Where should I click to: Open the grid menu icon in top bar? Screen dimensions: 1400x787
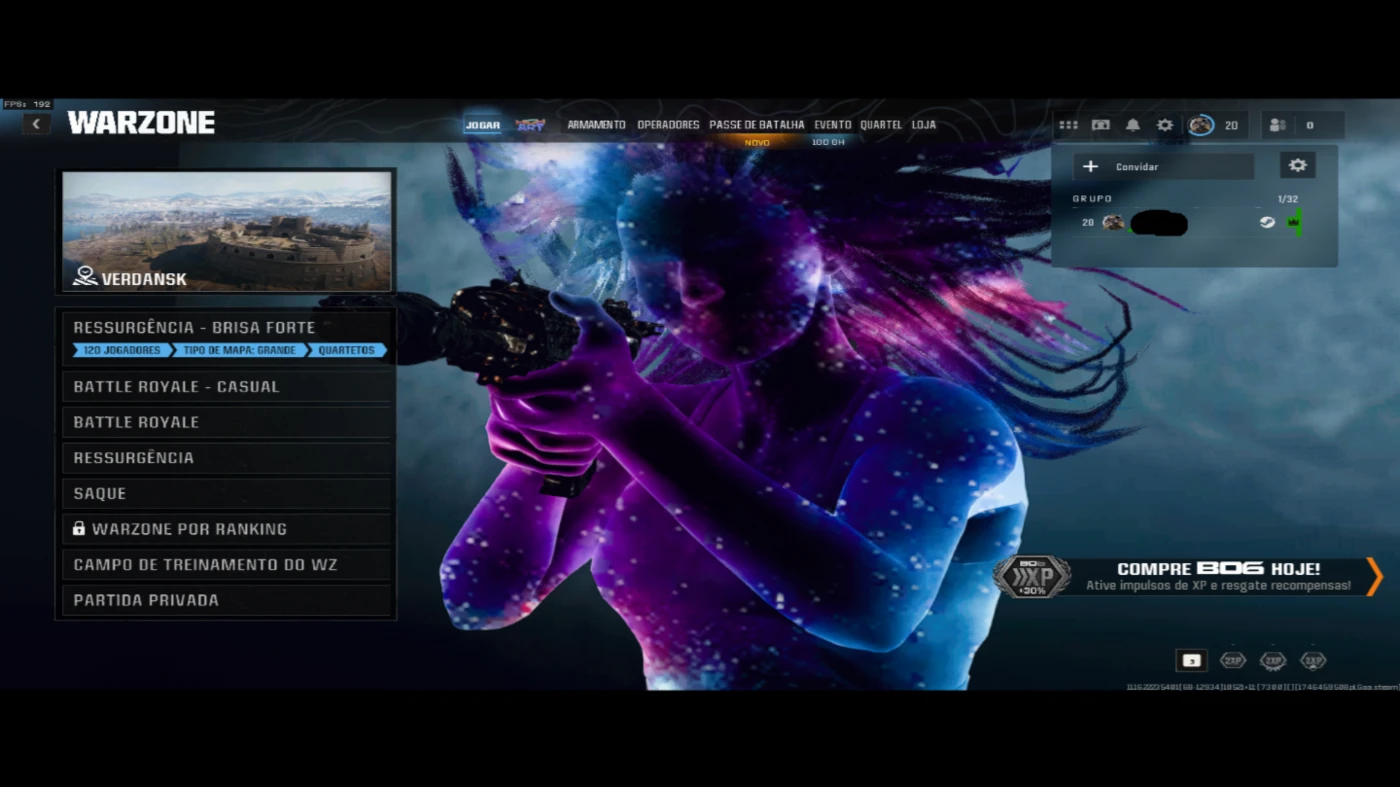pos(1068,125)
